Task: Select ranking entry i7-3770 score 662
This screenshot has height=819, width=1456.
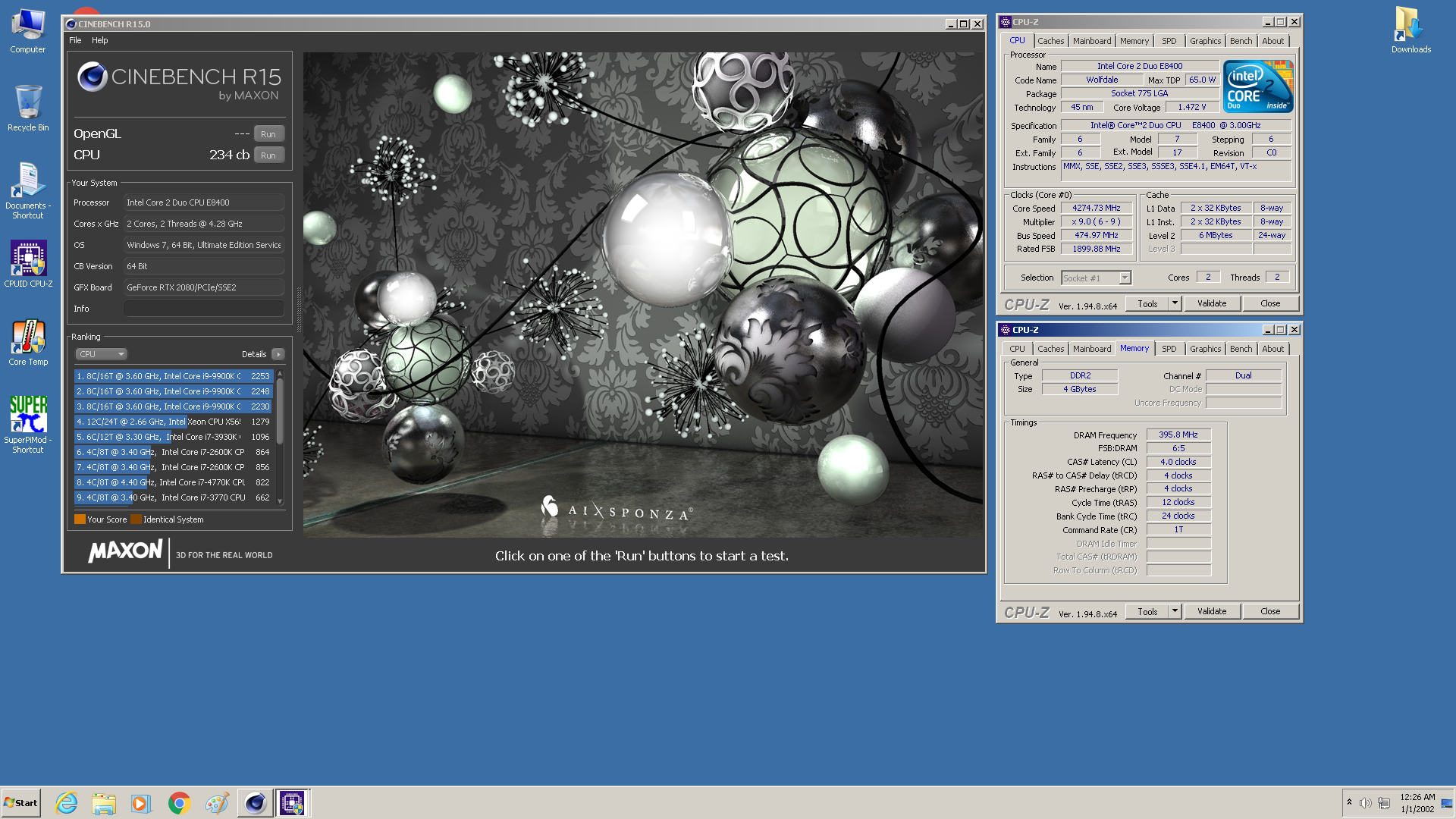Action: point(174,497)
